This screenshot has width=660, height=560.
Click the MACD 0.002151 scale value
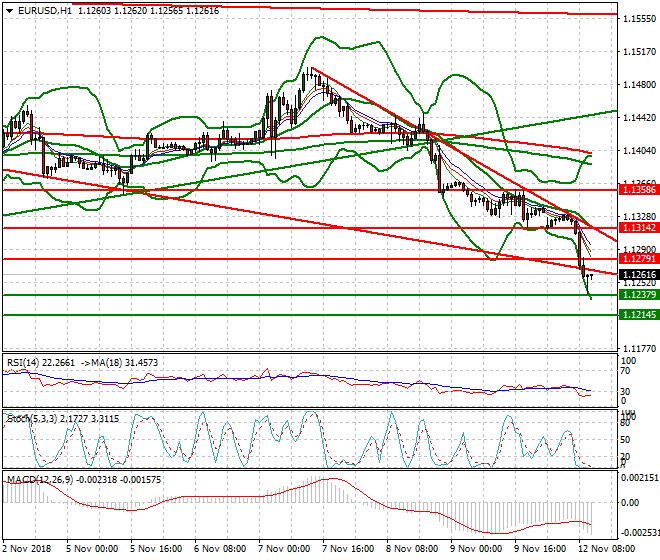coord(639,477)
